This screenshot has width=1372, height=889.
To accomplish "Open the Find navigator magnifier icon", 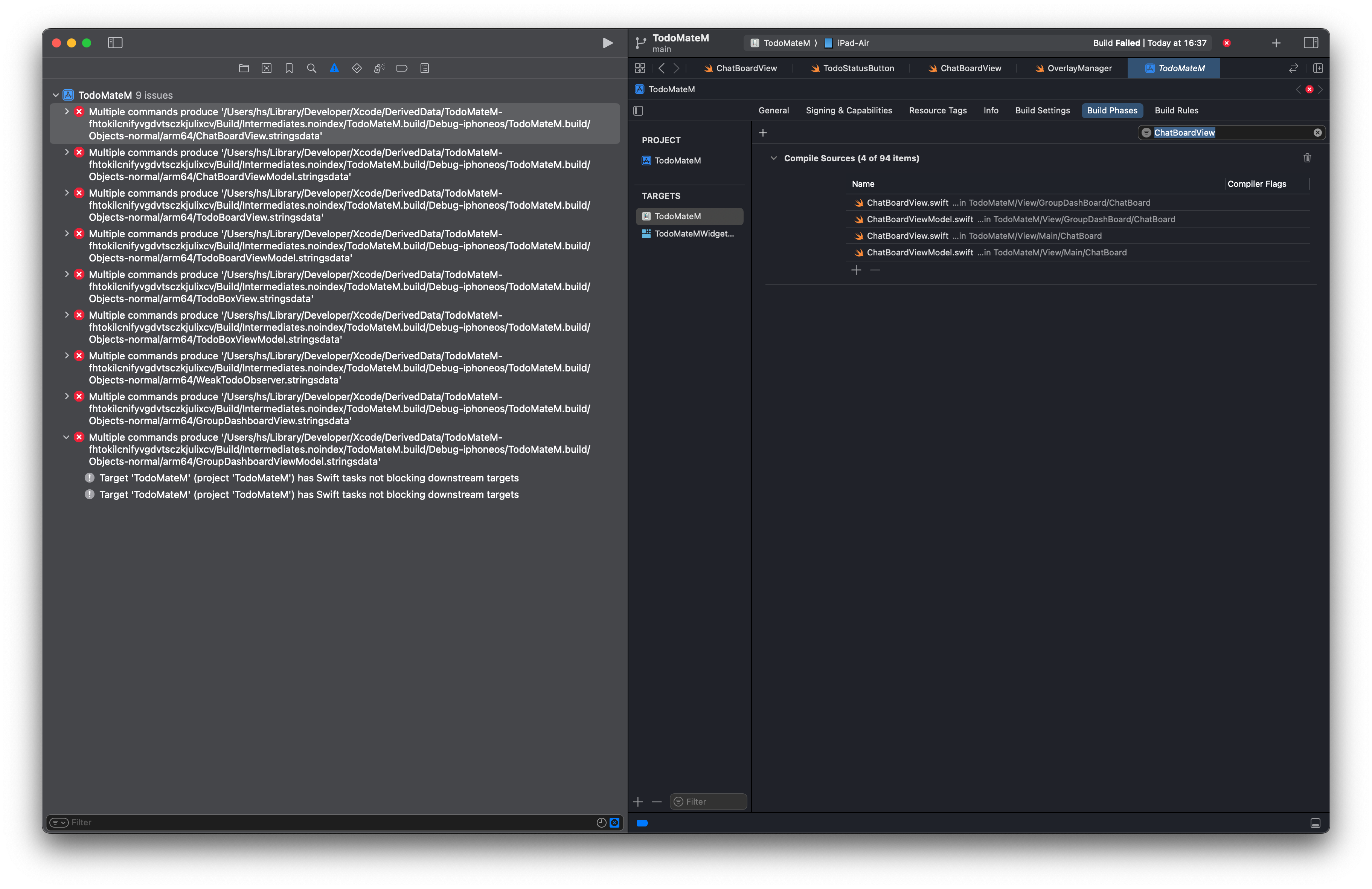I will [x=311, y=68].
